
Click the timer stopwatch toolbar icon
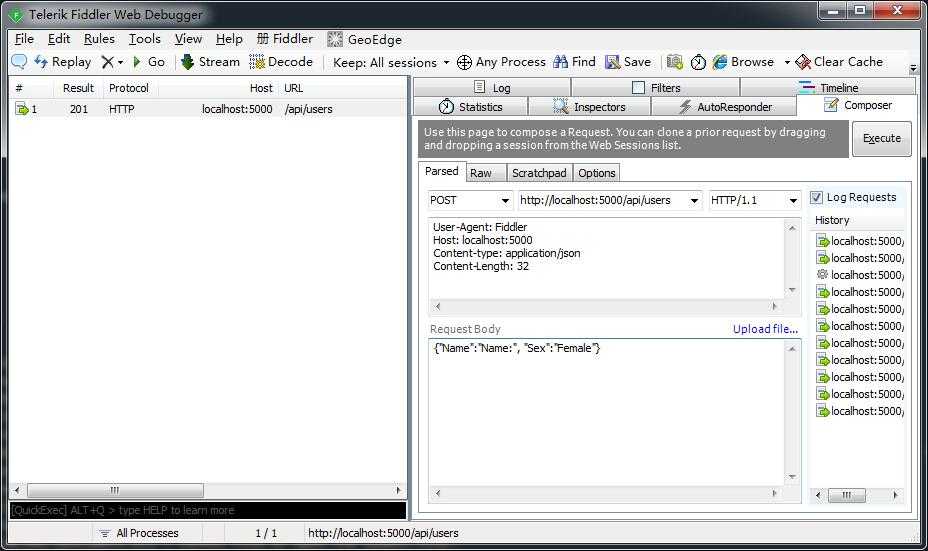coord(698,62)
